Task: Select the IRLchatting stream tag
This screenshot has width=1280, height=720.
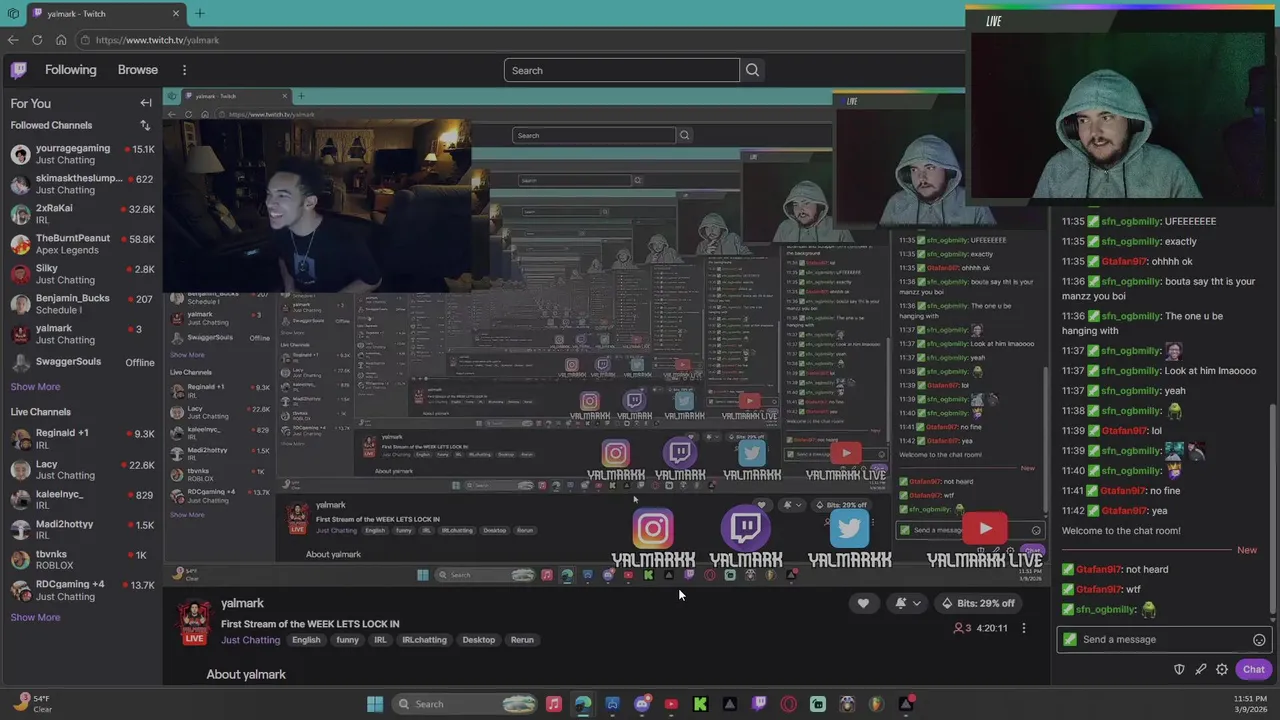Action: click(424, 640)
